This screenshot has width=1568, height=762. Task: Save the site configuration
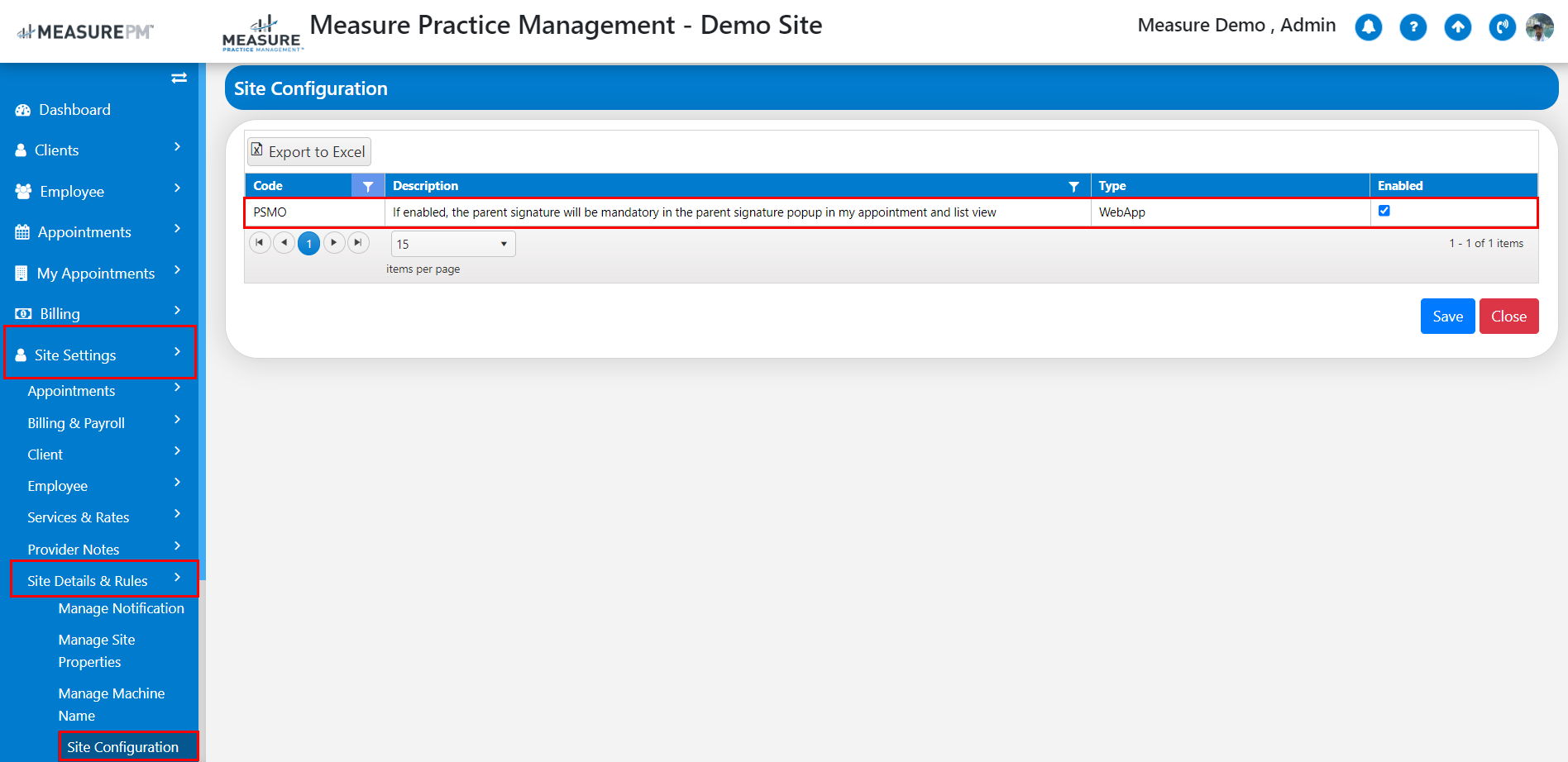pyautogui.click(x=1447, y=317)
